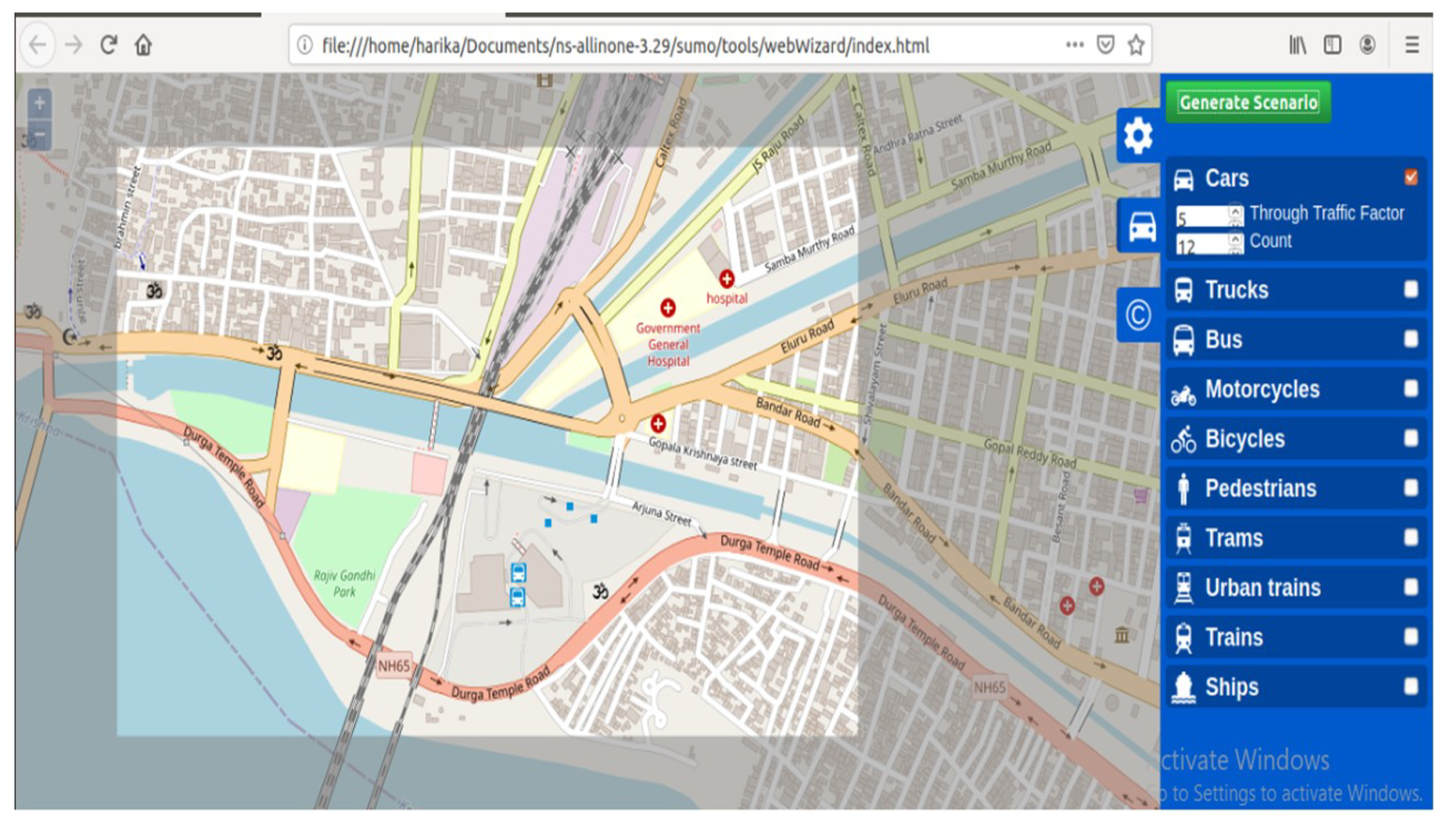Zoom in the map with plus
The image size is (1456, 825).
click(39, 104)
